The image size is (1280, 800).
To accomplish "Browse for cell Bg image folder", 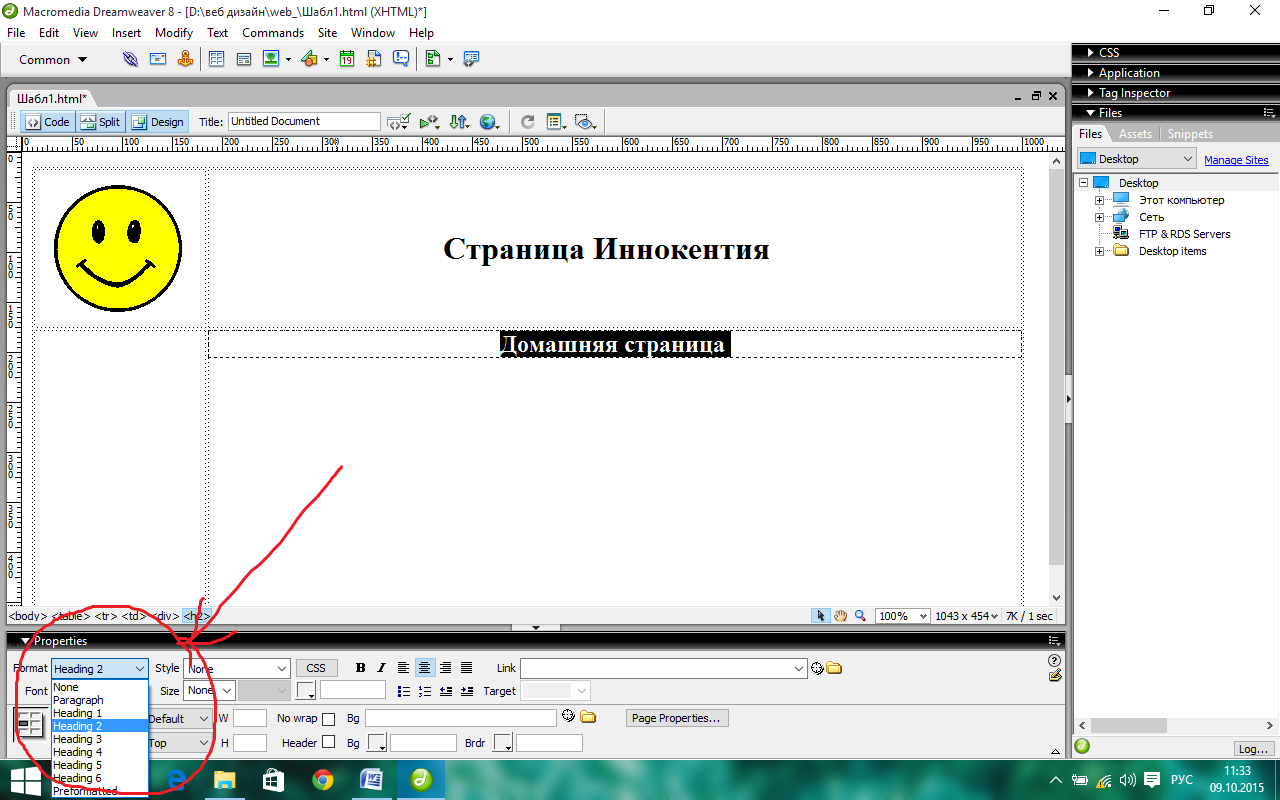I will click(588, 717).
